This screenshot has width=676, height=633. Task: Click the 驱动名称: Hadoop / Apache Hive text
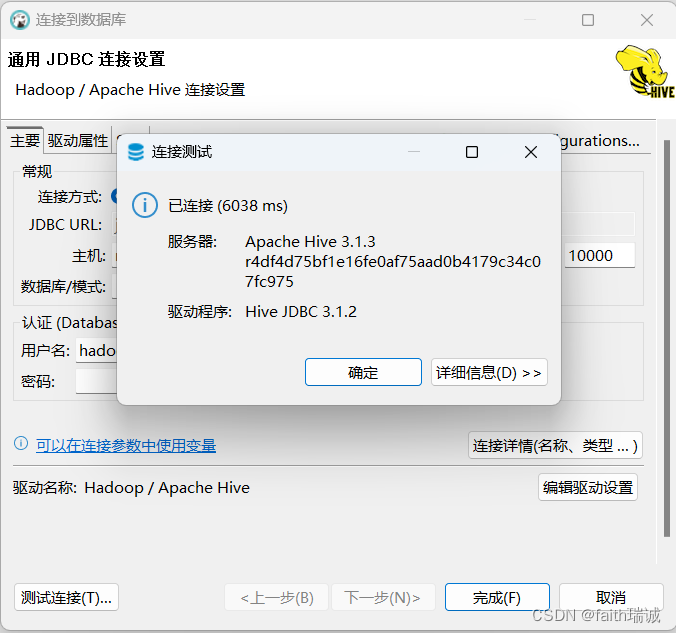pyautogui.click(x=131, y=488)
